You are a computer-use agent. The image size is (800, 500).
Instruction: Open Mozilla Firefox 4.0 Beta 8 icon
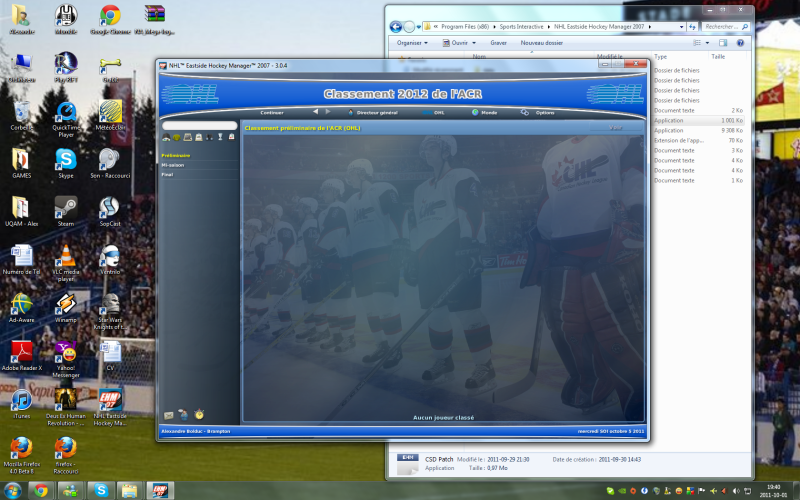coord(21,455)
